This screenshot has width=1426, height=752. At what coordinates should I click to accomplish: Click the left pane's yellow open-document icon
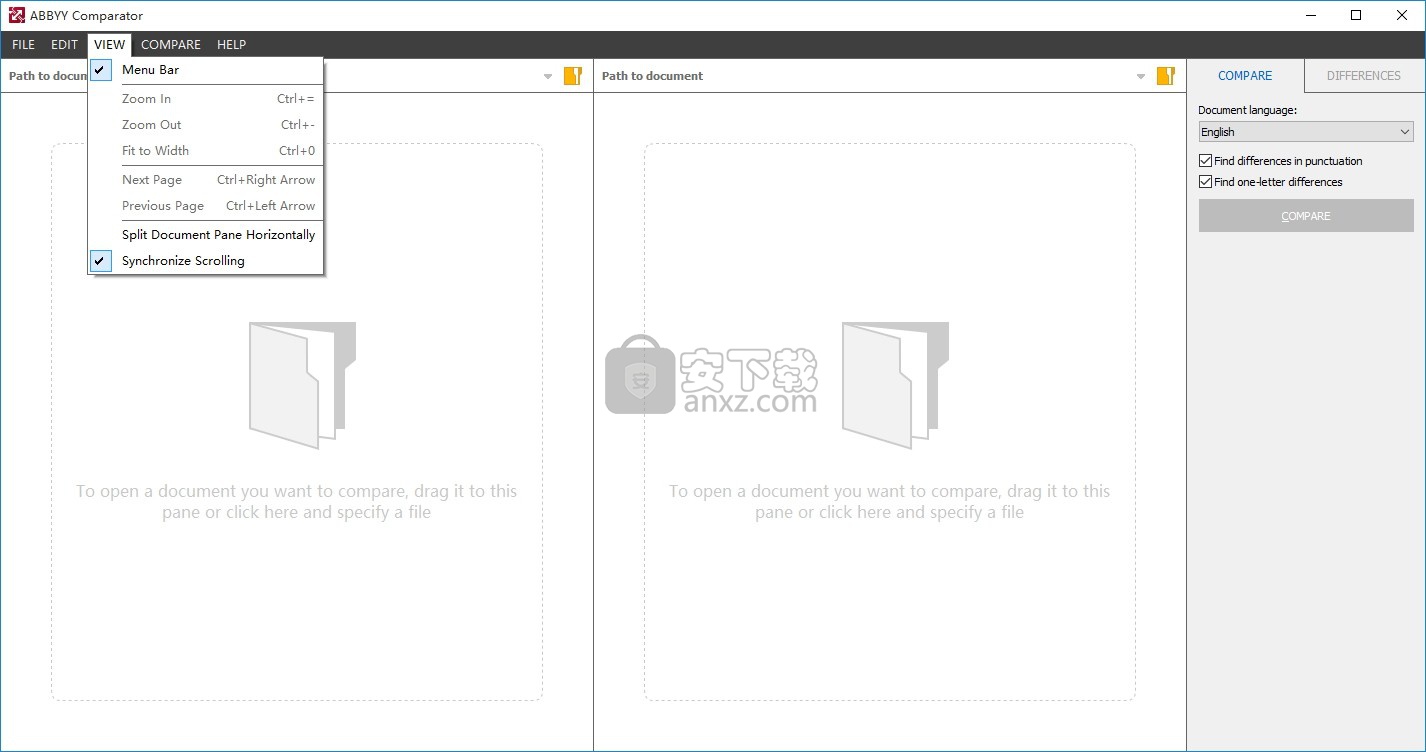572,76
